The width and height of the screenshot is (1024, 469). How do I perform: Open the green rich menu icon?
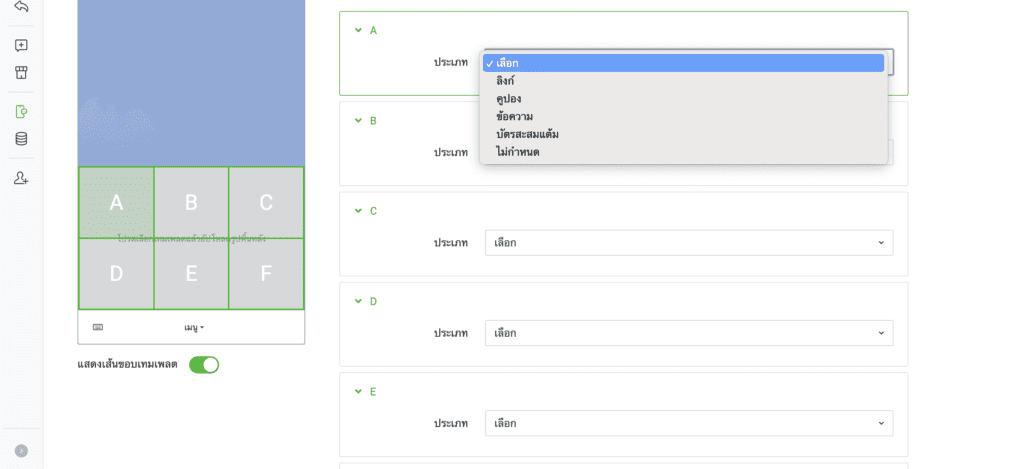tap(21, 112)
